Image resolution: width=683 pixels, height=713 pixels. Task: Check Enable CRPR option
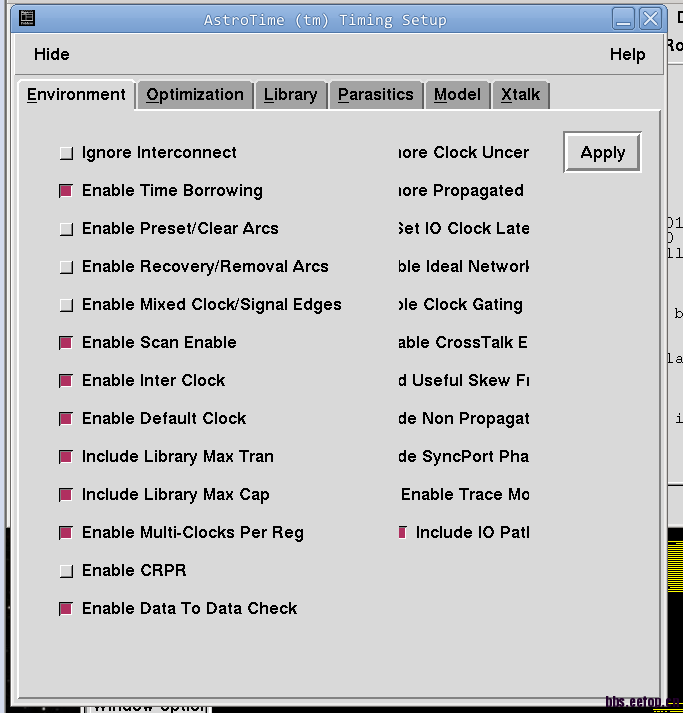pyautogui.click(x=66, y=570)
